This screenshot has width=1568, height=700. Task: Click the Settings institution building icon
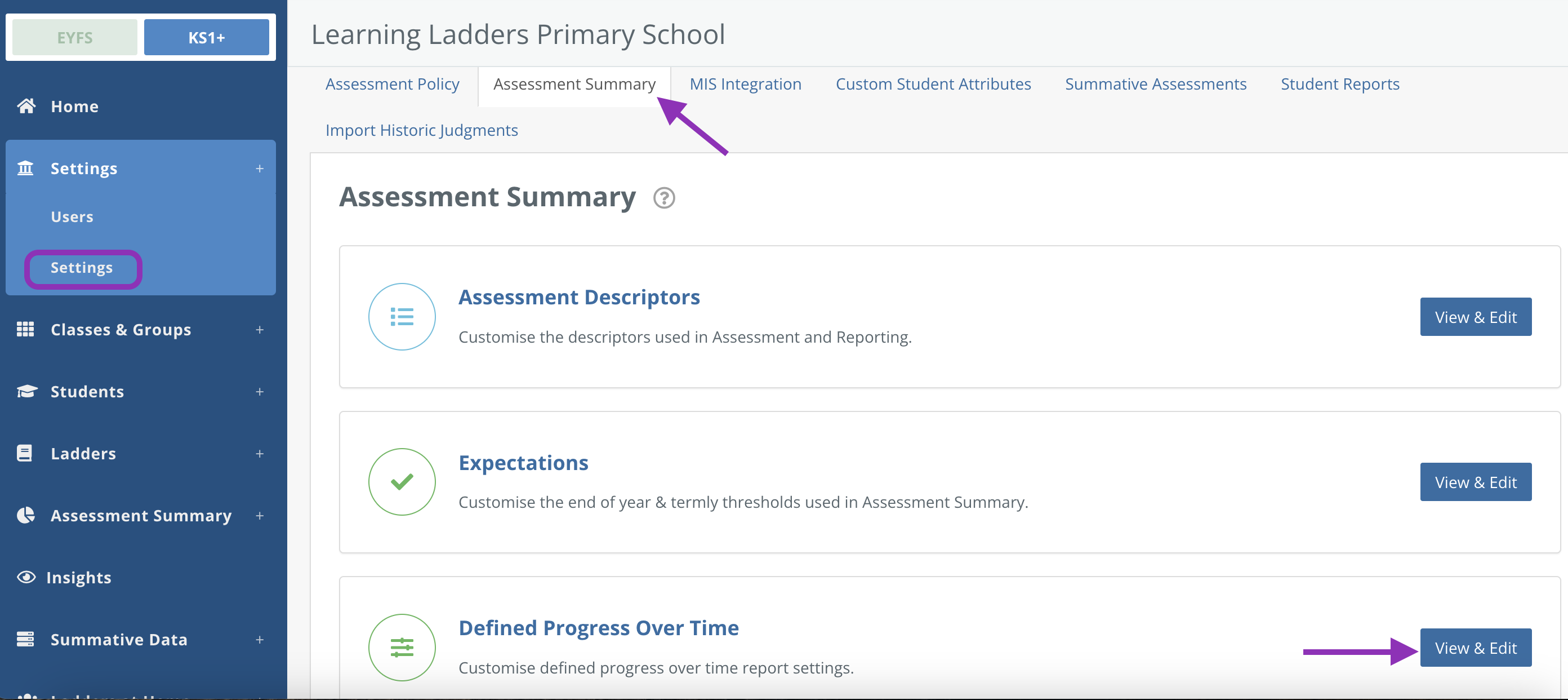point(25,167)
